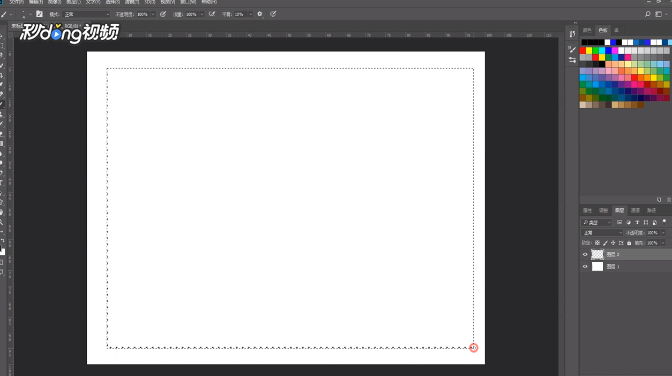
Task: Open layer blend mode dropdown
Action: [602, 233]
